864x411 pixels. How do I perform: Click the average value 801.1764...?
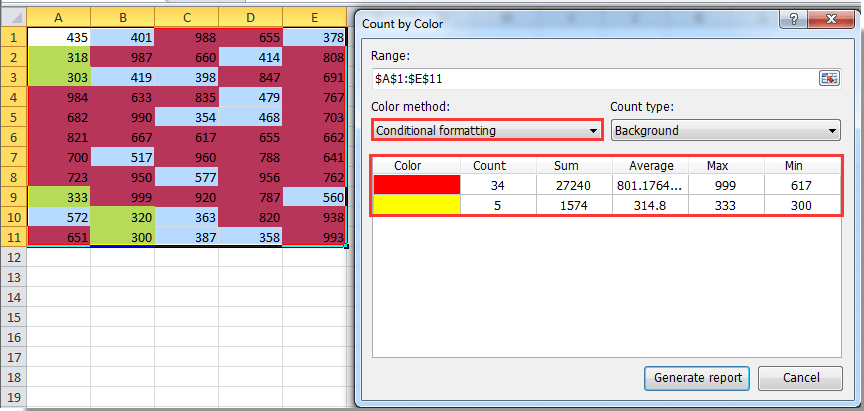[x=651, y=186]
